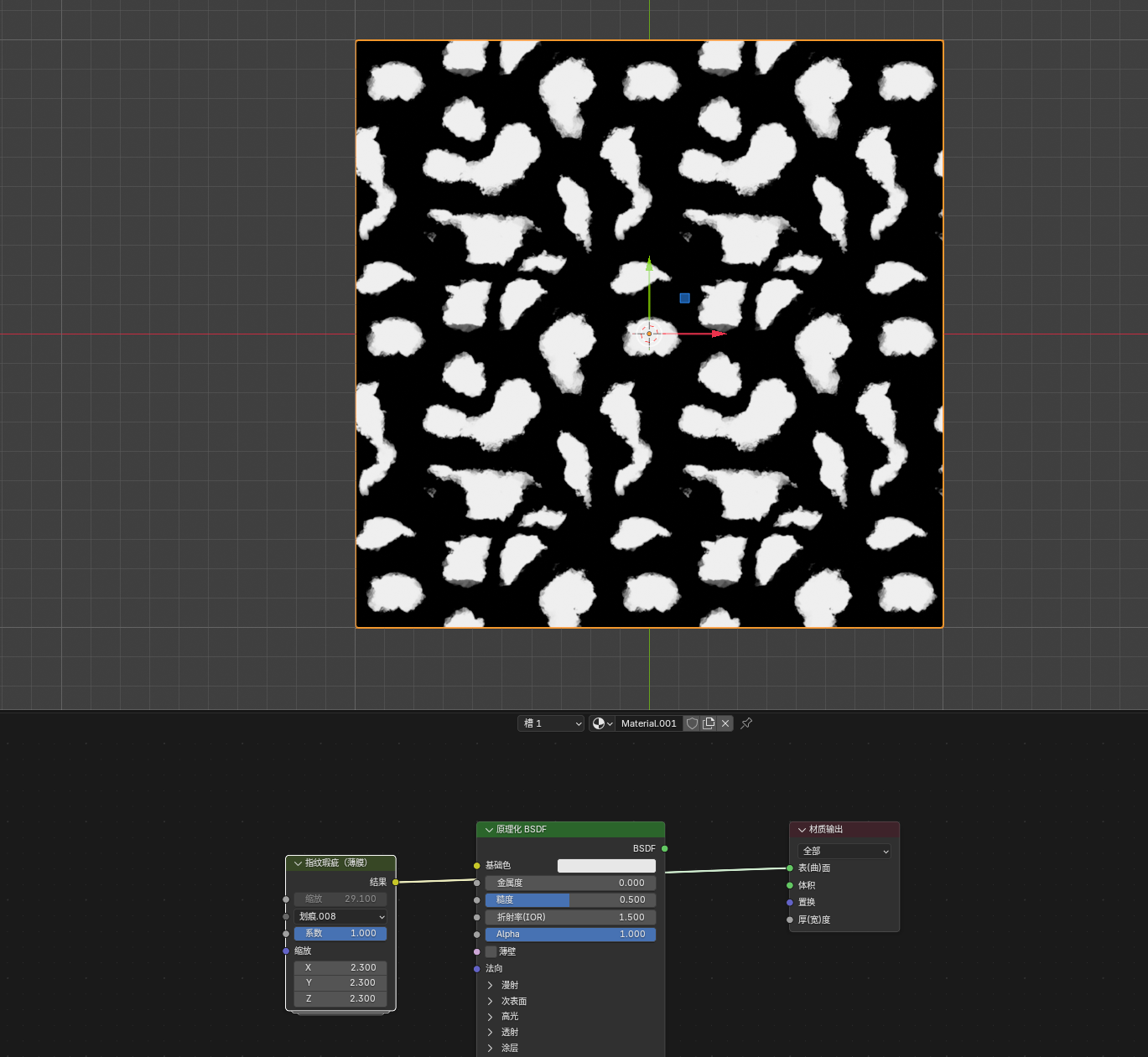Open the 槽 1 slot dropdown
This screenshot has width=1148, height=1057.
551,723
